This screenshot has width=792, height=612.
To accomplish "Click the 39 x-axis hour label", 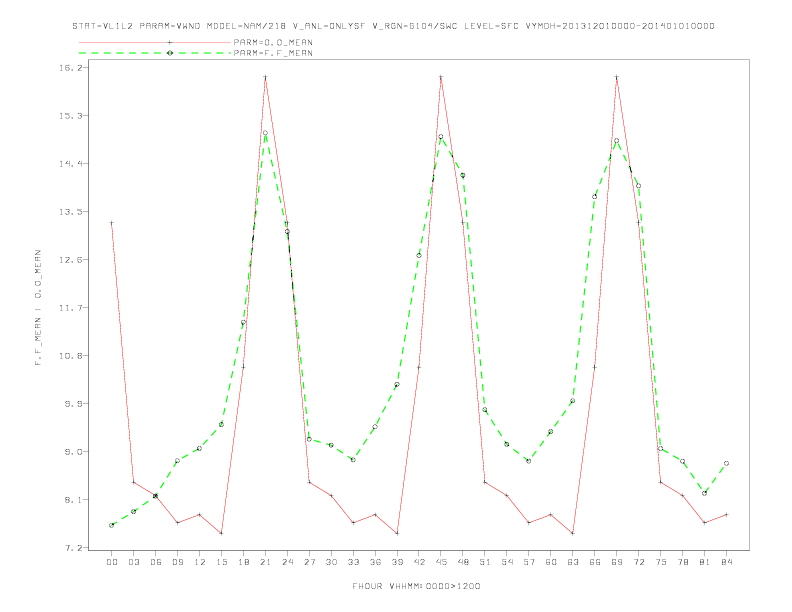I will coord(397,562).
